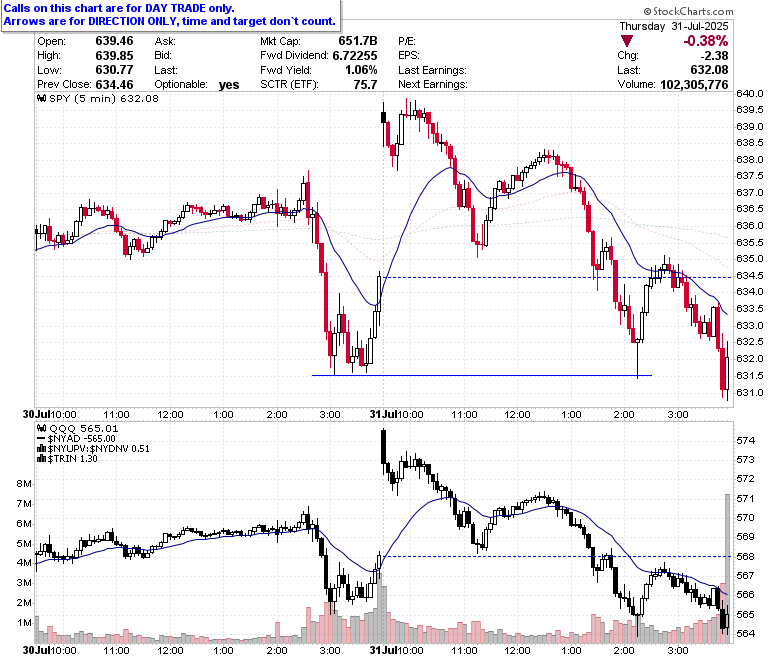Click the 5M volume axis label
Viewport: 780px width, 659px height.
coord(24,544)
